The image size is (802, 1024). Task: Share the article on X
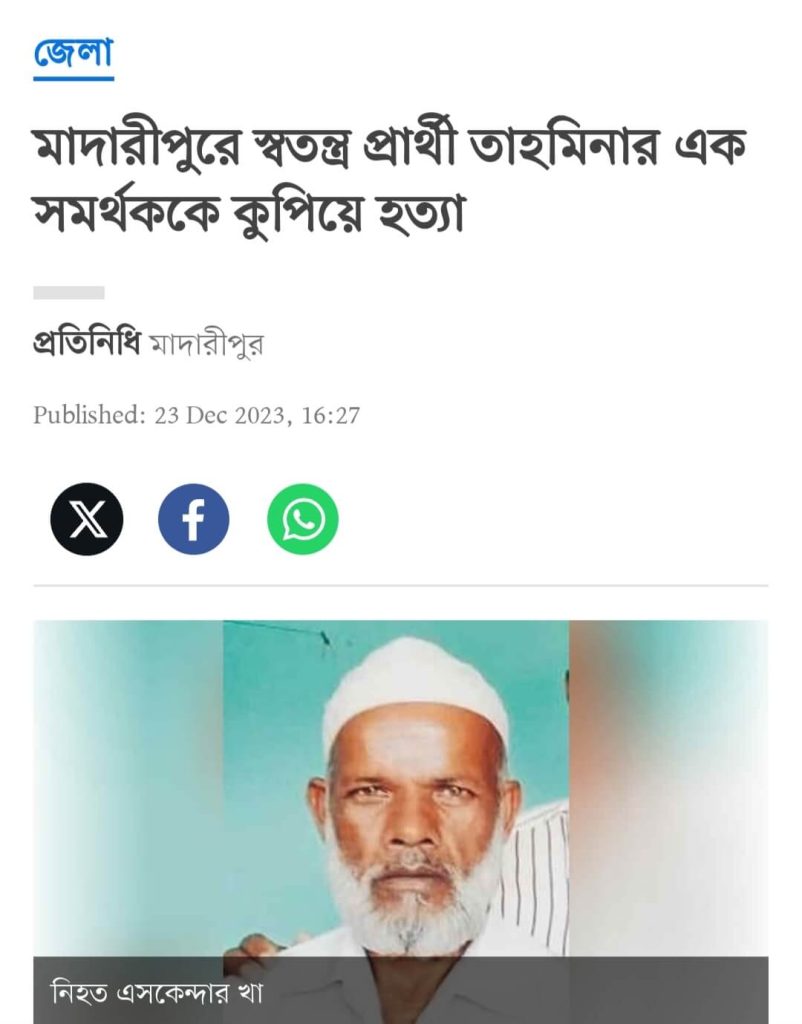click(87, 519)
